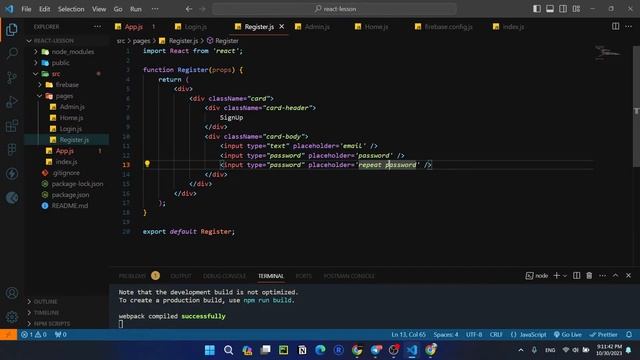Switch to the Problems panel tab

[x=132, y=276]
